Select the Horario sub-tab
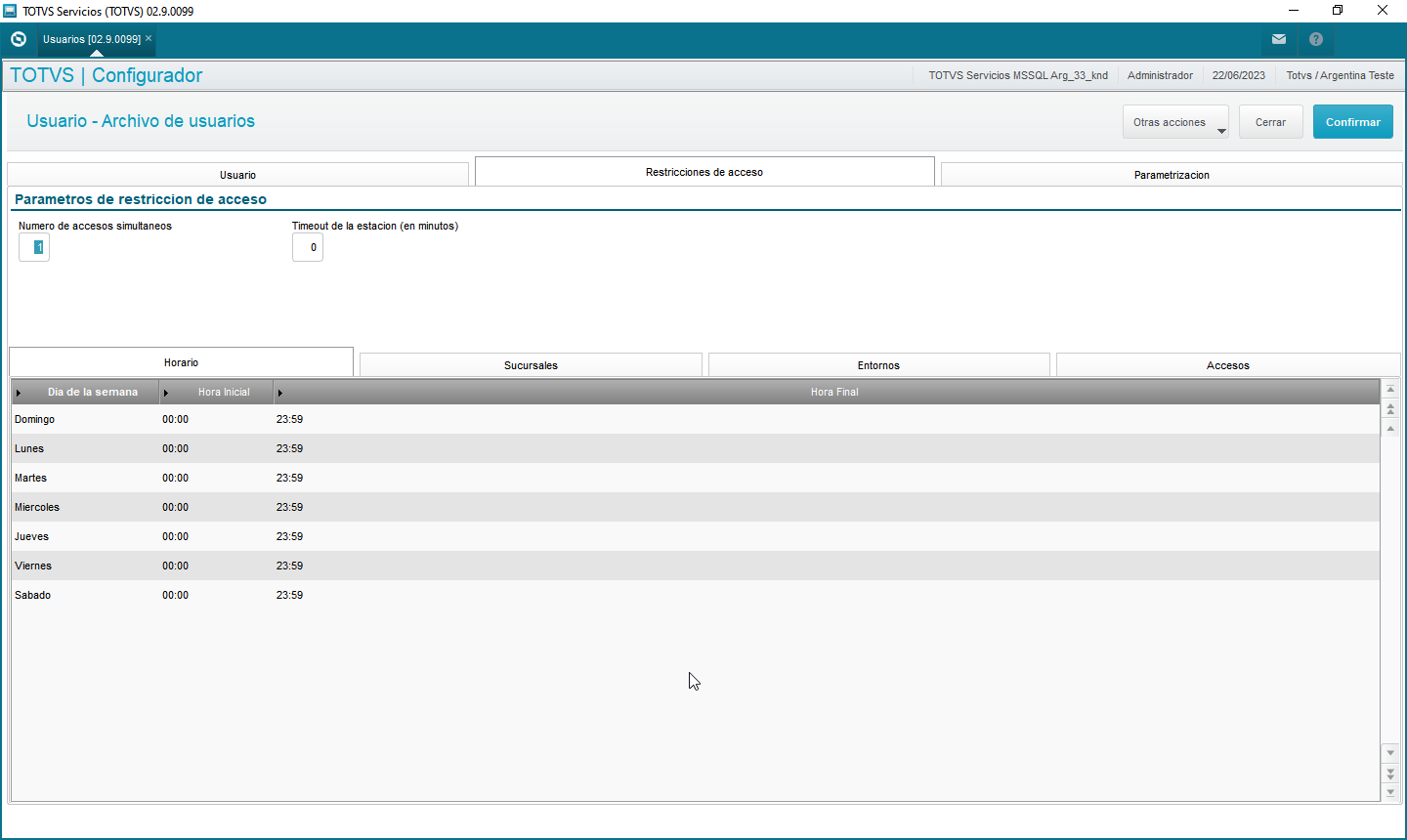The image size is (1407, 840). [x=181, y=362]
